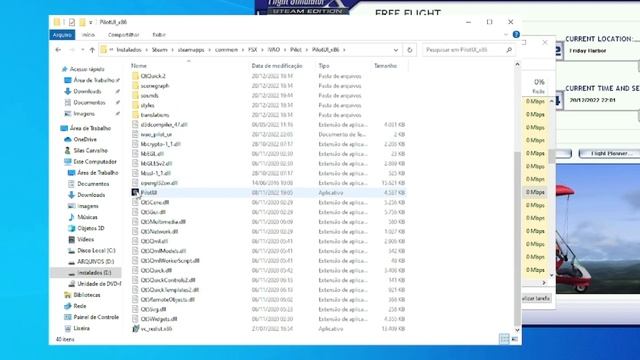
Task: Click the New folder quick access toolbar icon
Action: 82,22
